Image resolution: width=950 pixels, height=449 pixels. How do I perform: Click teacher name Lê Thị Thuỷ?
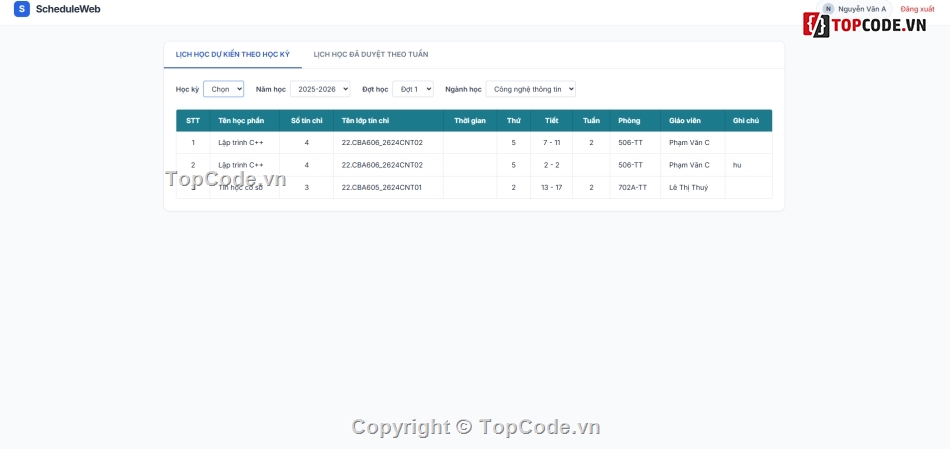[688, 187]
